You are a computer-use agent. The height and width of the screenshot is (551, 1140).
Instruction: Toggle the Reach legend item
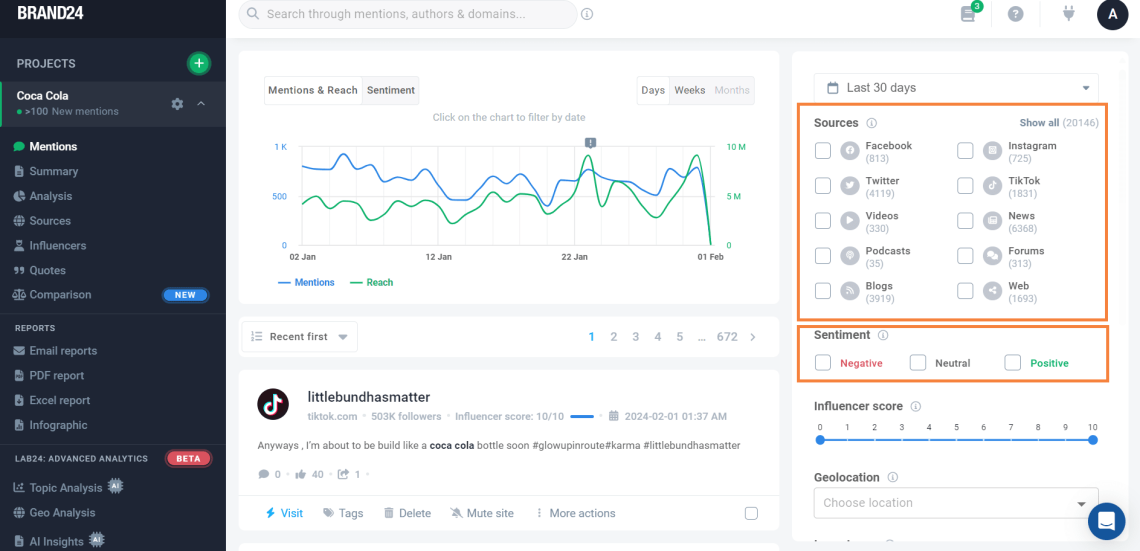(372, 282)
